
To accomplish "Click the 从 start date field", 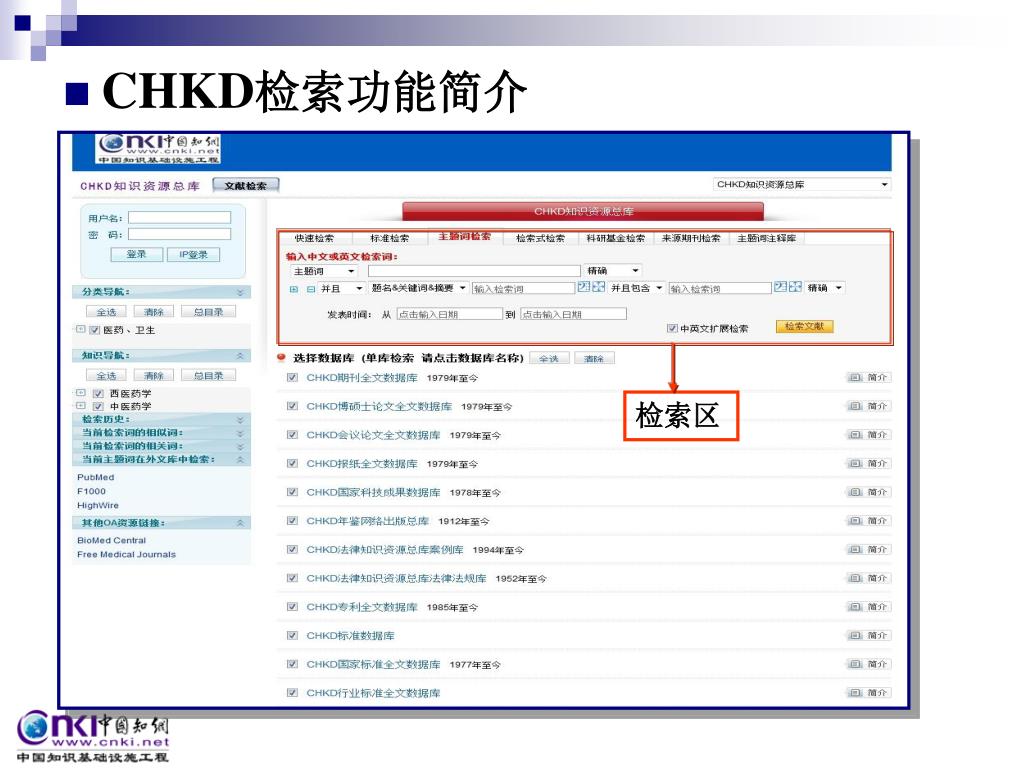I will pyautogui.click(x=449, y=314).
